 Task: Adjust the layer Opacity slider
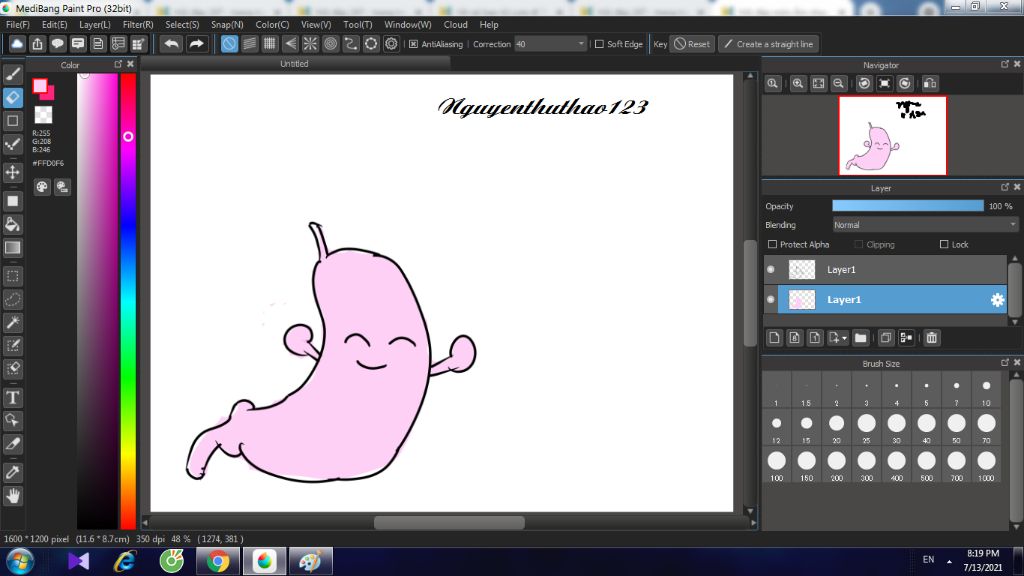click(x=908, y=206)
